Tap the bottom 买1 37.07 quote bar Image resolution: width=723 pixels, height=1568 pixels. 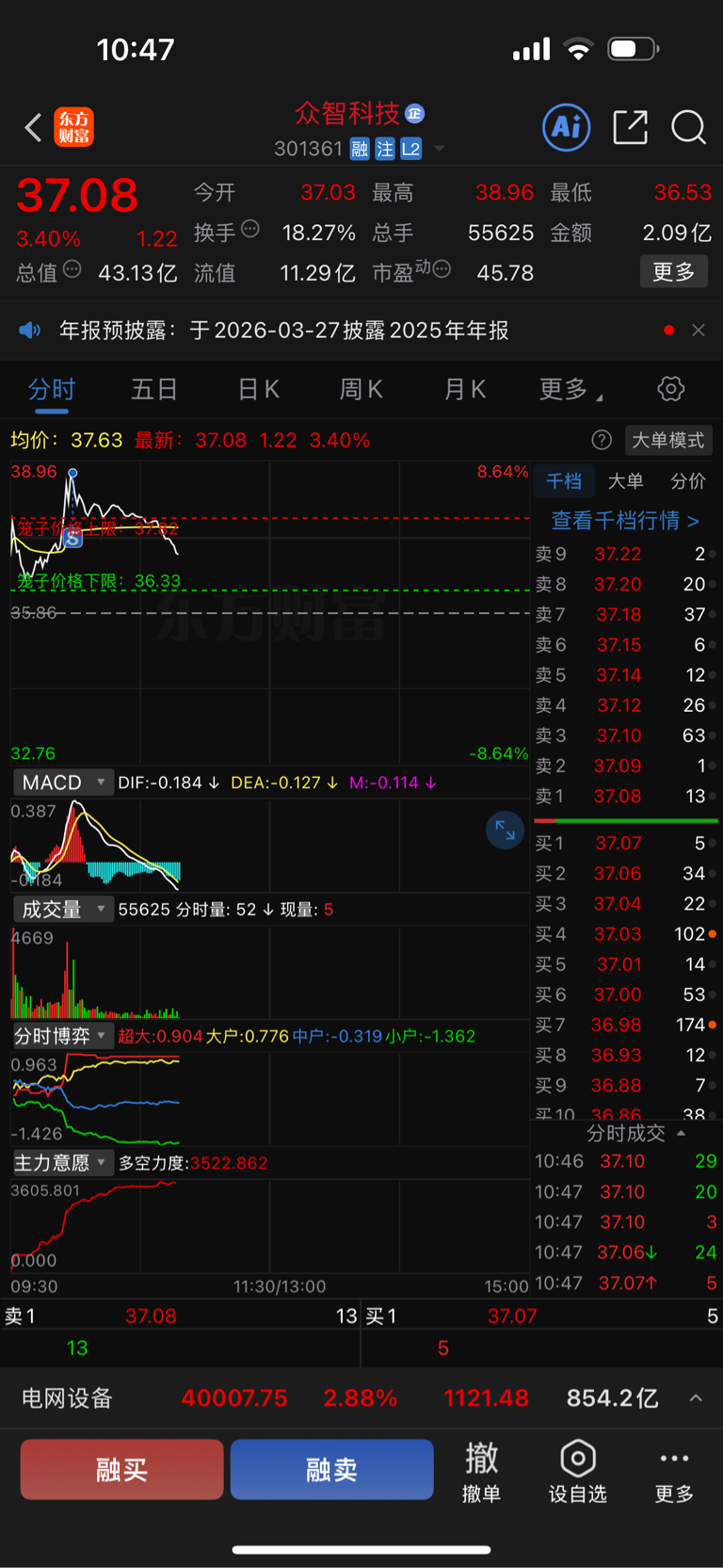[x=542, y=1316]
